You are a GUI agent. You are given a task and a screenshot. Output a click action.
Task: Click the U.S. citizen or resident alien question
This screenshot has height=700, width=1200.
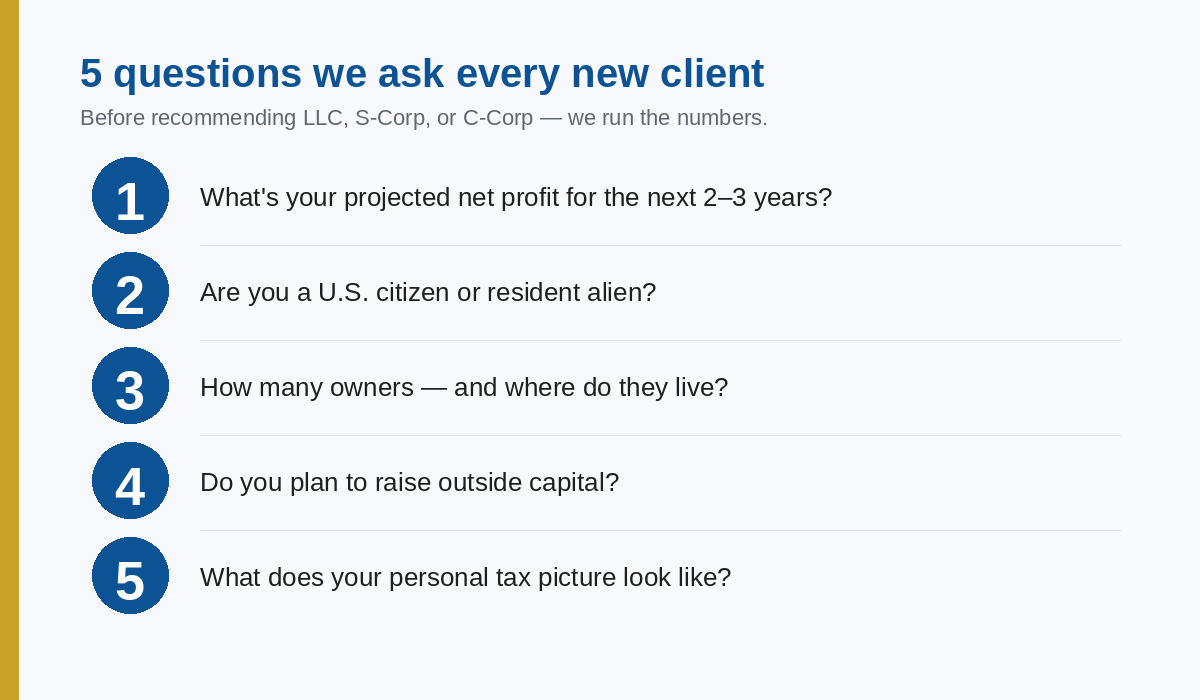[427, 292]
